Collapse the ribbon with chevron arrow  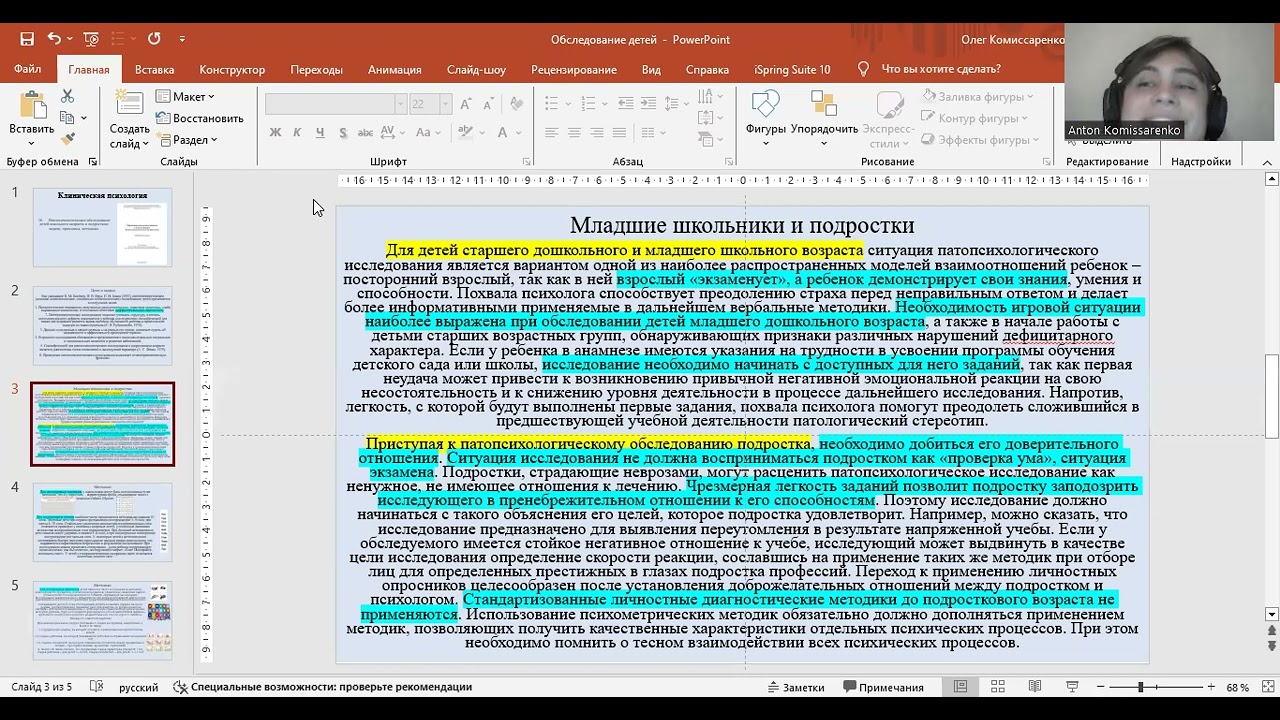1267,162
